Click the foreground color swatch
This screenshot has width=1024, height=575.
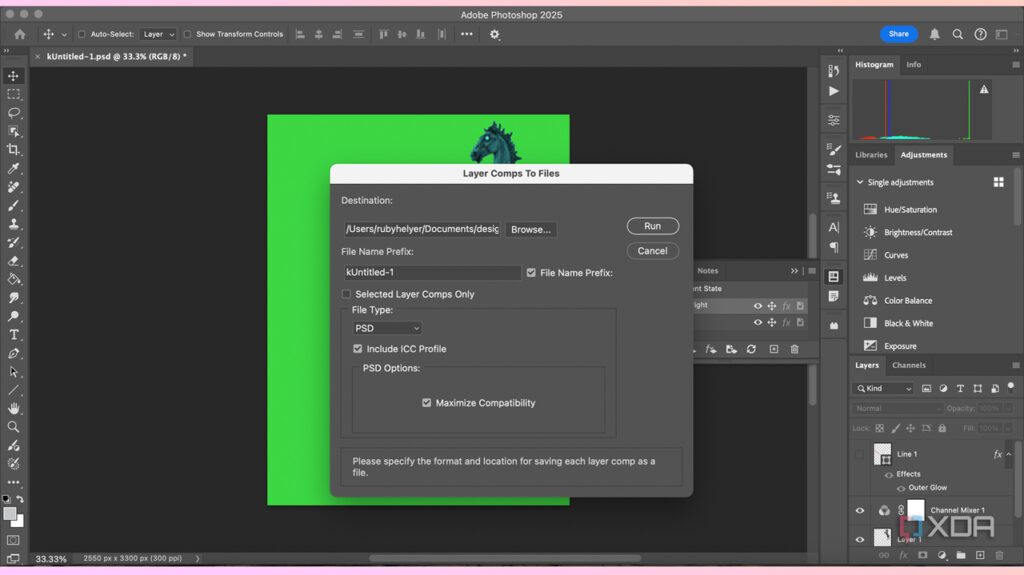point(9,514)
